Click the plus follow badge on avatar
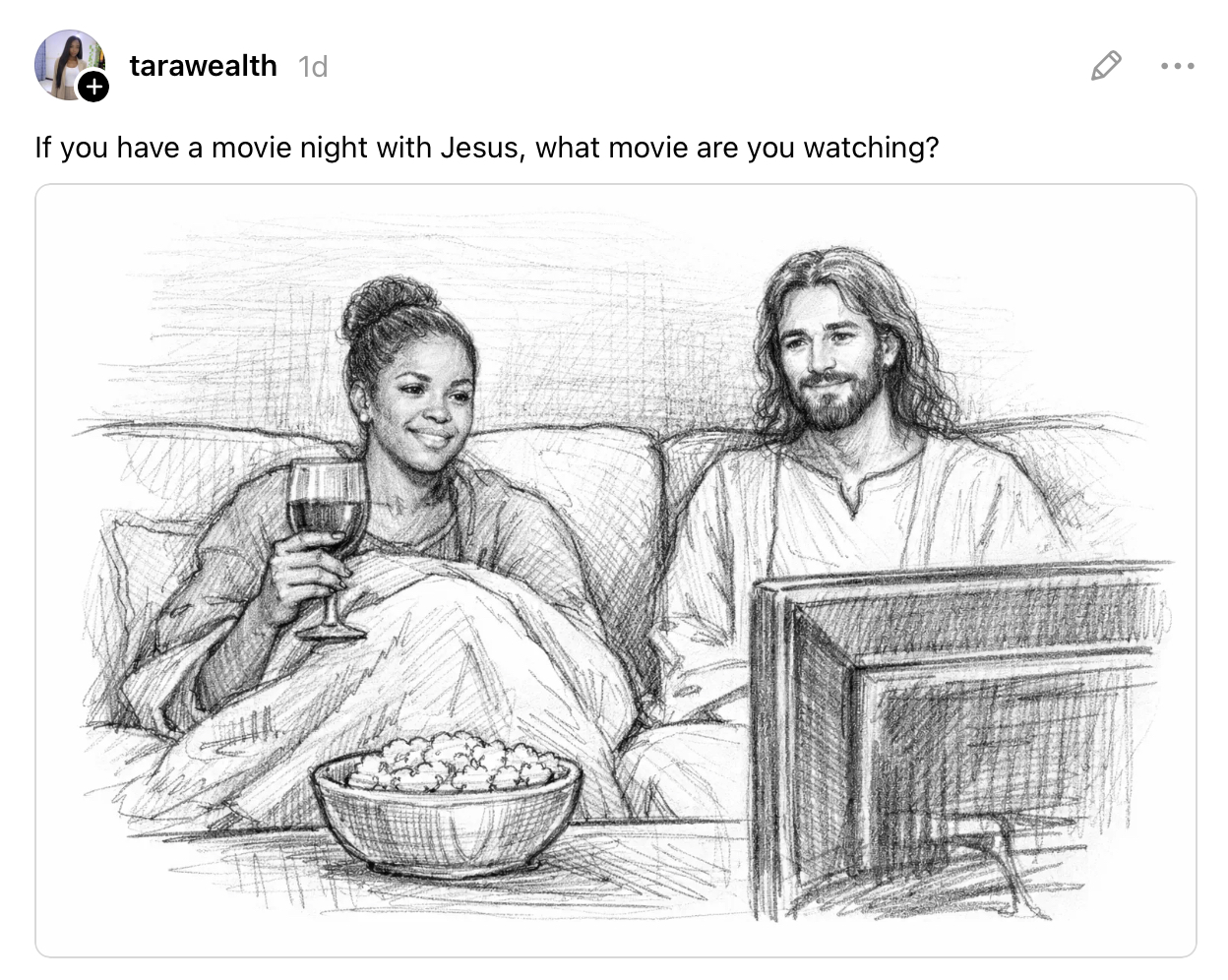 point(93,88)
